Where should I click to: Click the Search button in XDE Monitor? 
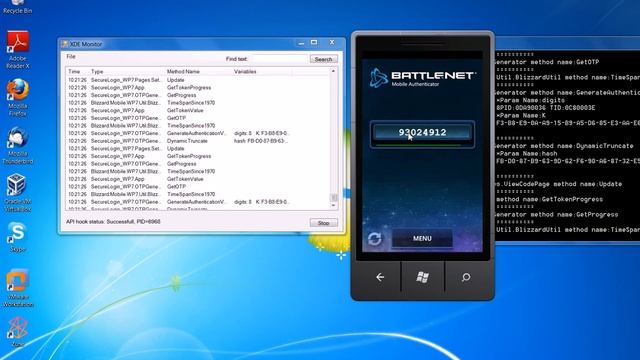[x=324, y=59]
